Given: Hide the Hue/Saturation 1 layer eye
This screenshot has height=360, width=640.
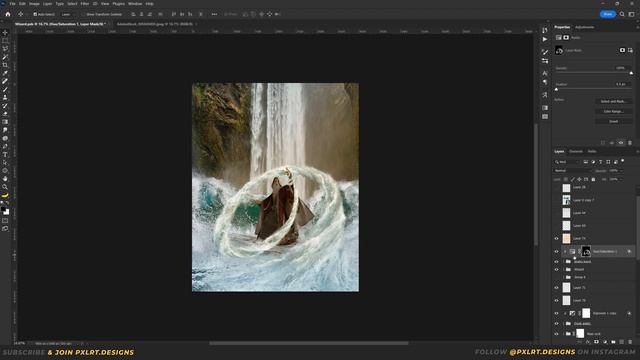Looking at the screenshot, I should (x=556, y=251).
